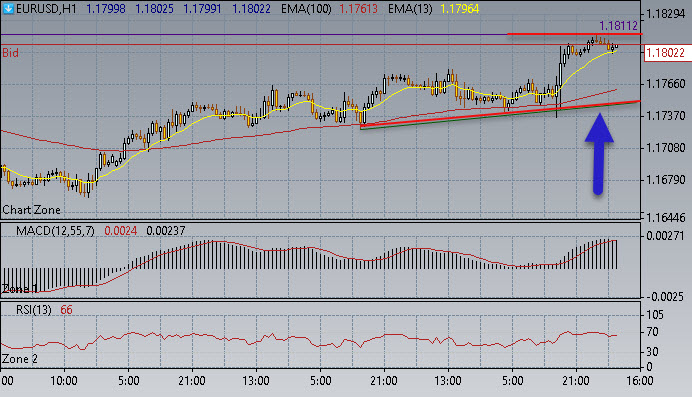Image resolution: width=692 pixels, height=397 pixels.
Task: Click the Bid line label
Action: coord(11,53)
